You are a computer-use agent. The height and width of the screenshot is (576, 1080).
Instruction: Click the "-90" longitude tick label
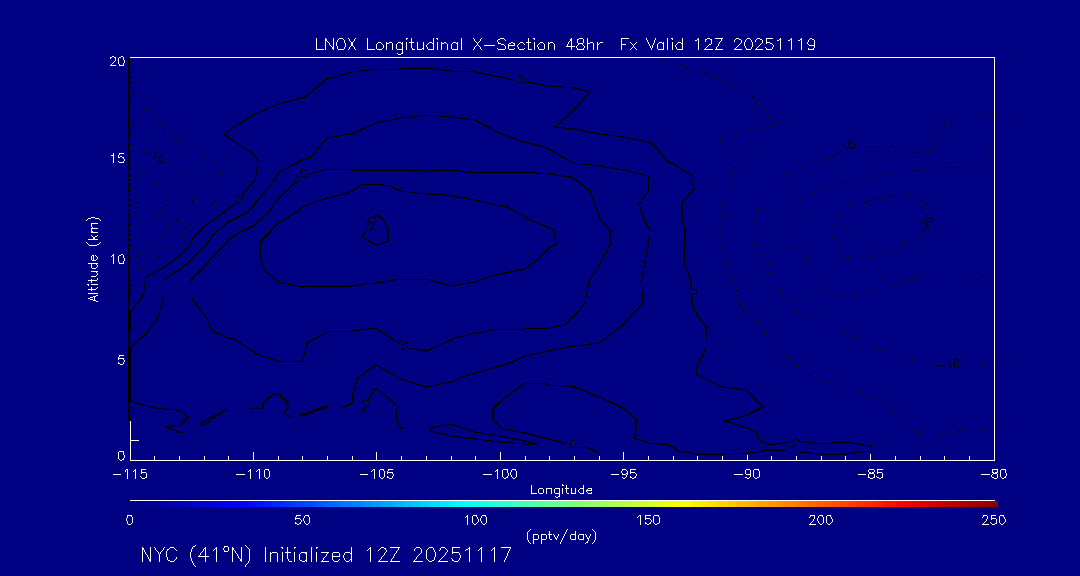(747, 475)
